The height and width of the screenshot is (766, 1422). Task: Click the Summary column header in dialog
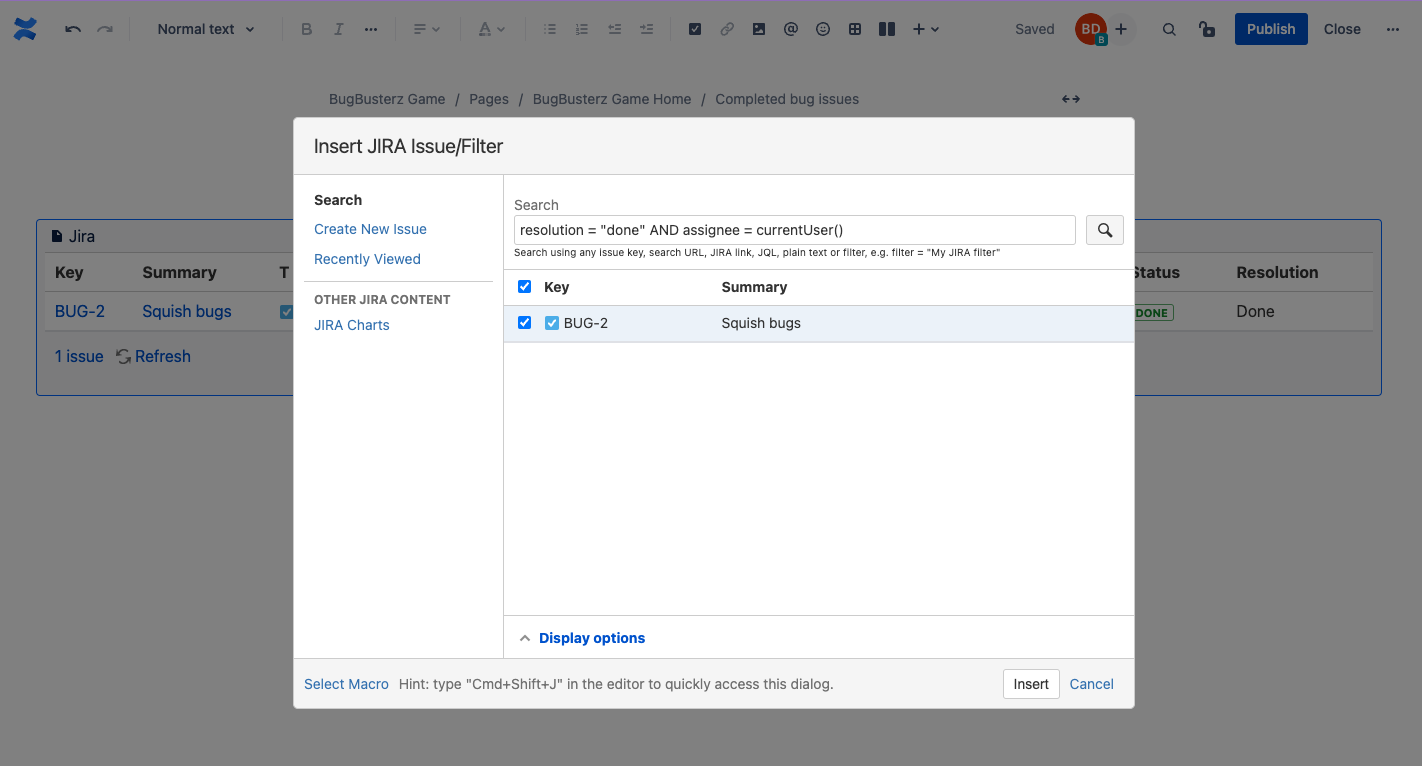coord(754,287)
